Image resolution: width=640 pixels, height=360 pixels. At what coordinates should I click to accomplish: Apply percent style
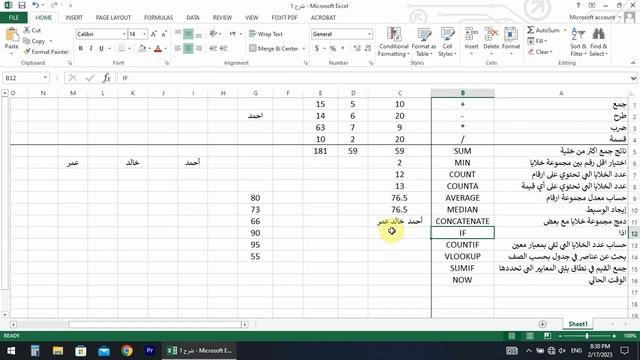(333, 48)
